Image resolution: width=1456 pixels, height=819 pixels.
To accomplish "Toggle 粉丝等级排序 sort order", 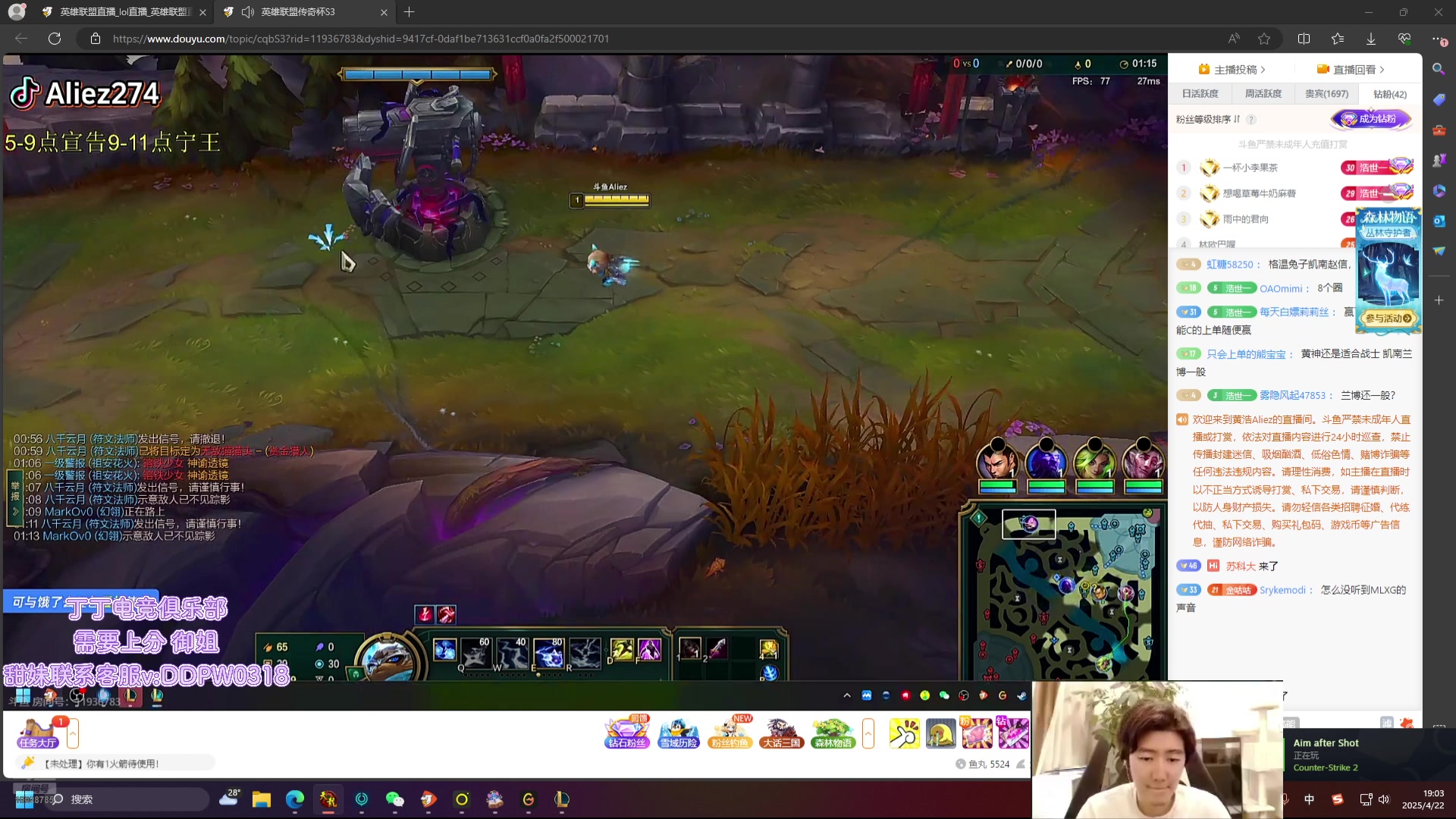I will pyautogui.click(x=1207, y=120).
